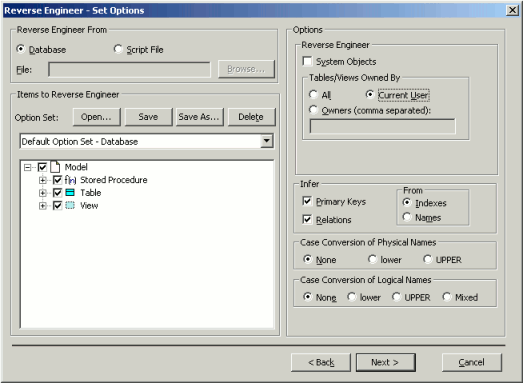Image resolution: width=523 pixels, height=383 pixels.
Task: Set logical names case to None
Action: coord(308,297)
